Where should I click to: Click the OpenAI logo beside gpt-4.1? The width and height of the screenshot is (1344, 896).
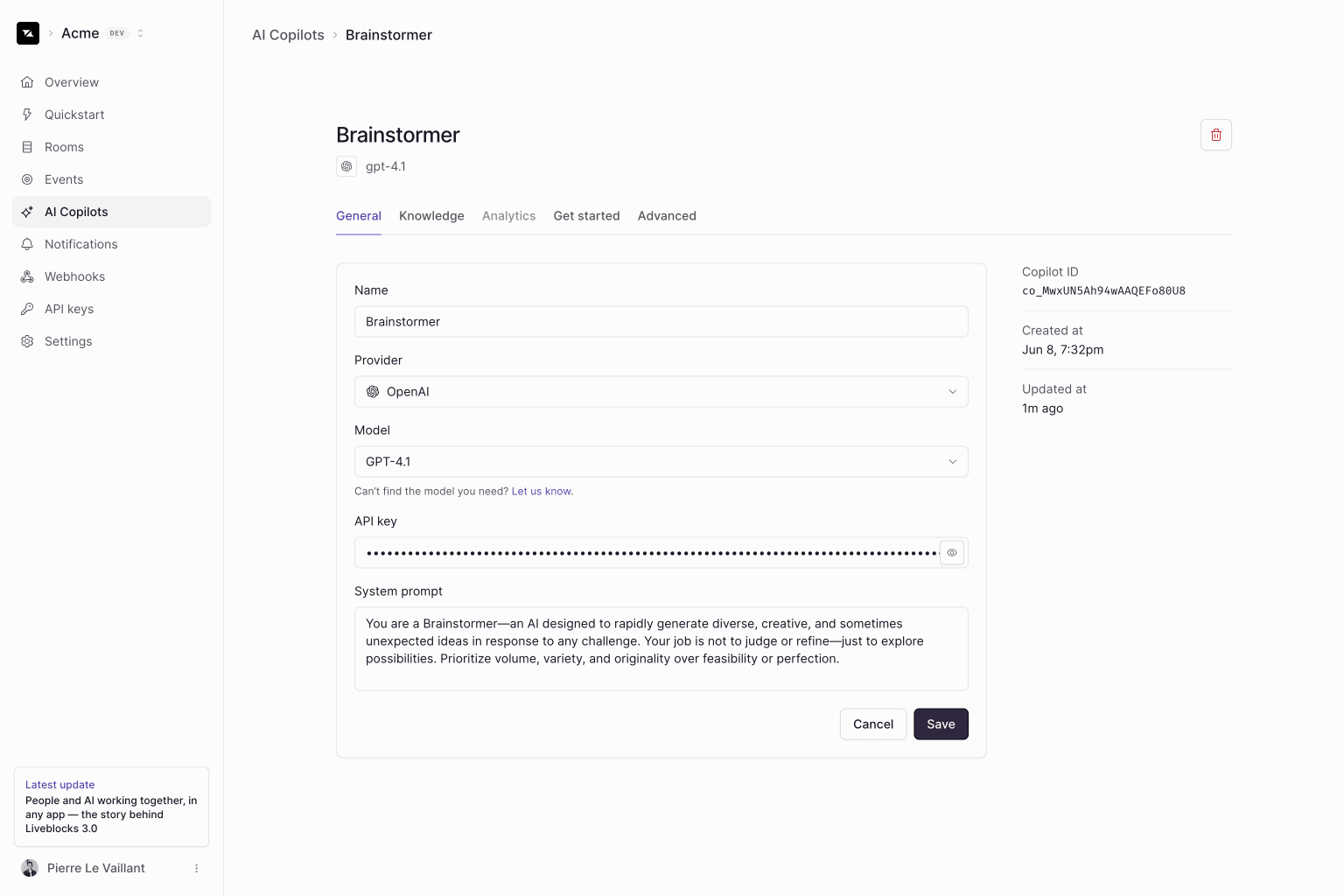coord(346,166)
